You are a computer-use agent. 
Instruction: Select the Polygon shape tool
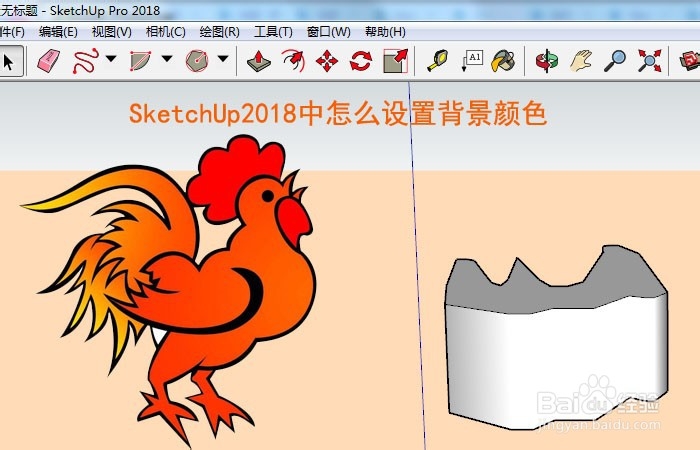click(x=197, y=61)
